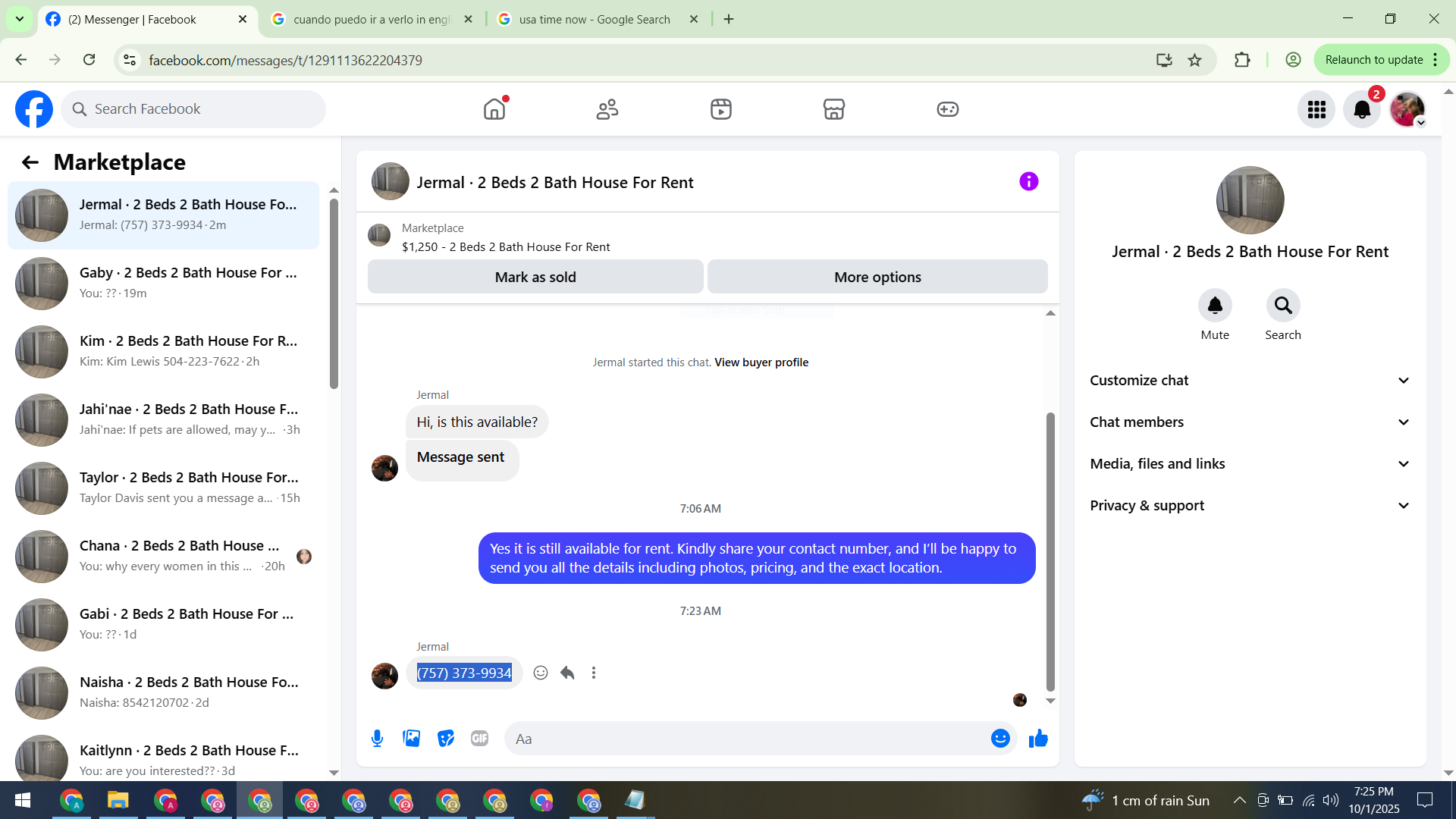Click the Search Facebook box
Image resolution: width=1456 pixels, height=819 pixels.
(193, 109)
